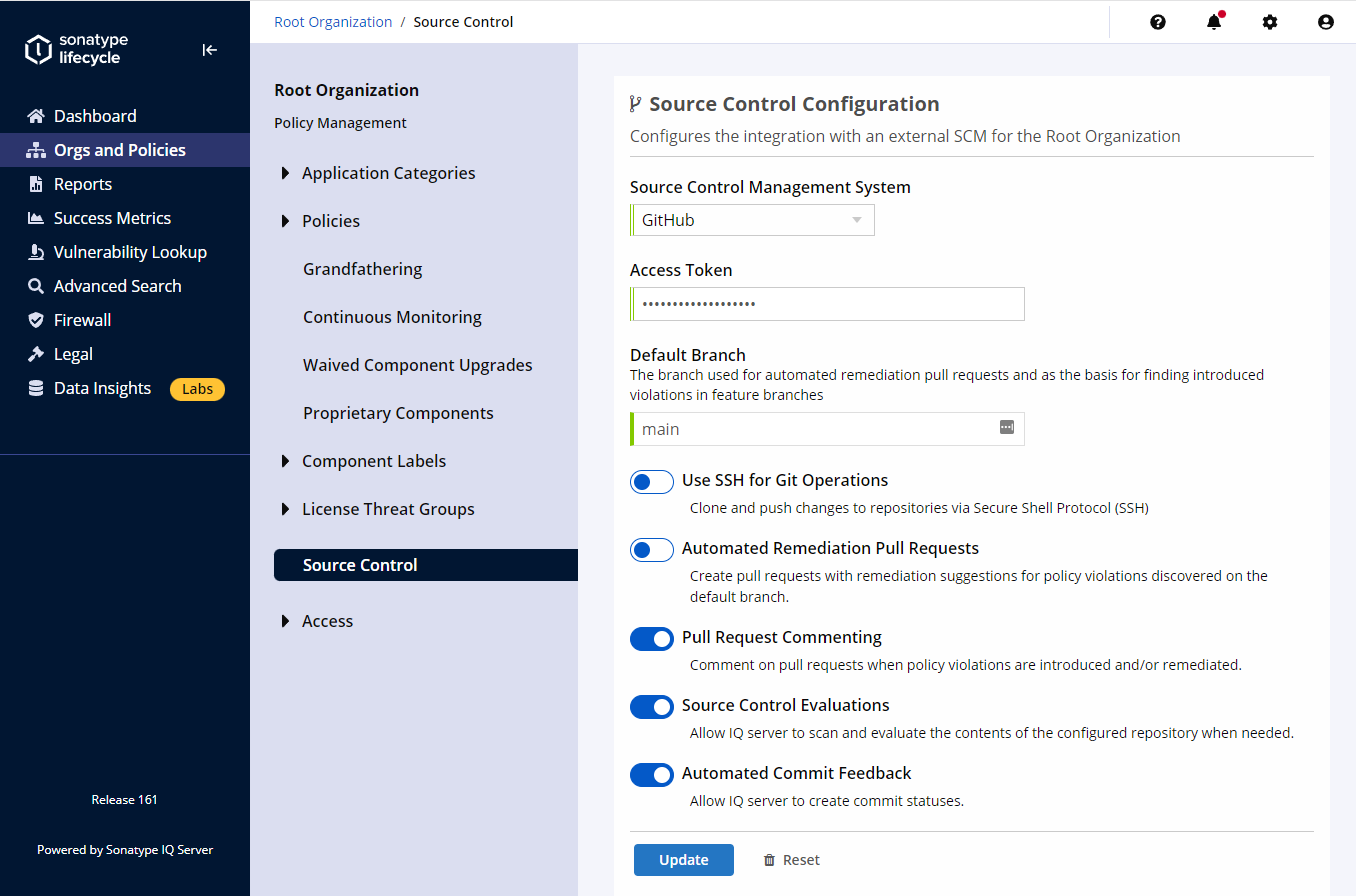The width and height of the screenshot is (1356, 896).
Task: Open the Source Control Management System dropdown
Action: (x=752, y=220)
